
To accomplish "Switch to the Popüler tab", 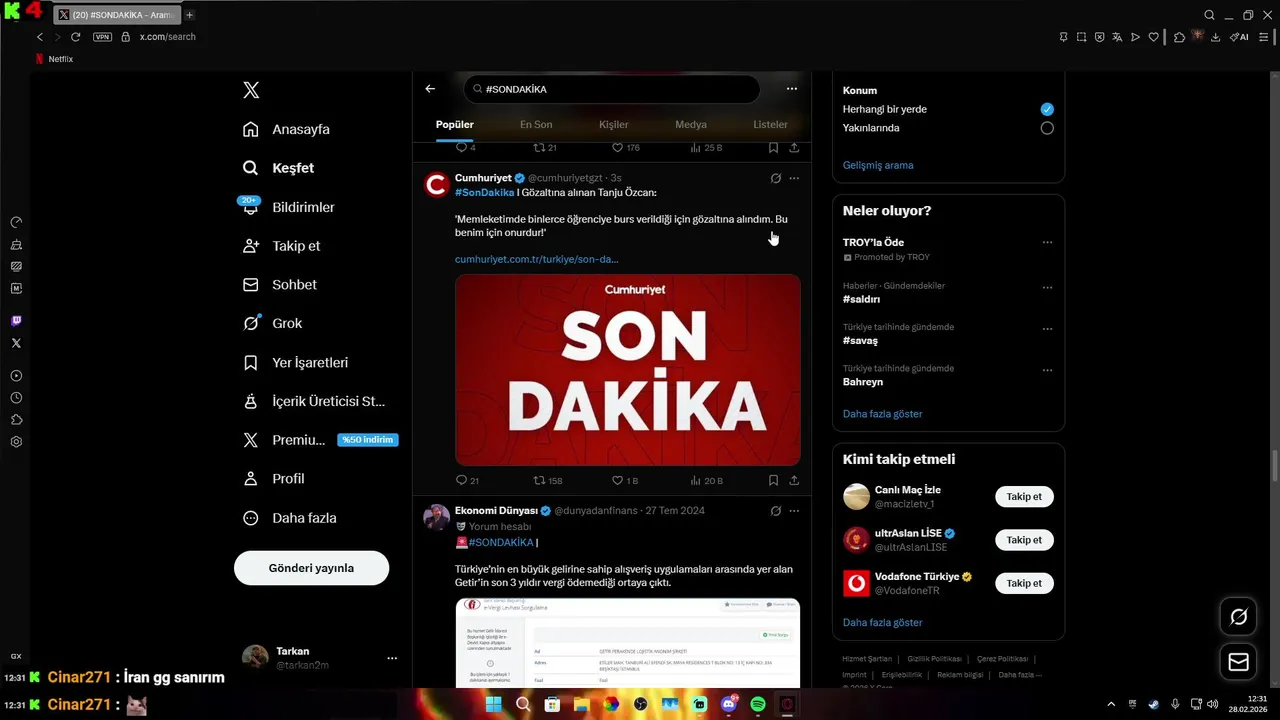I will (455, 125).
